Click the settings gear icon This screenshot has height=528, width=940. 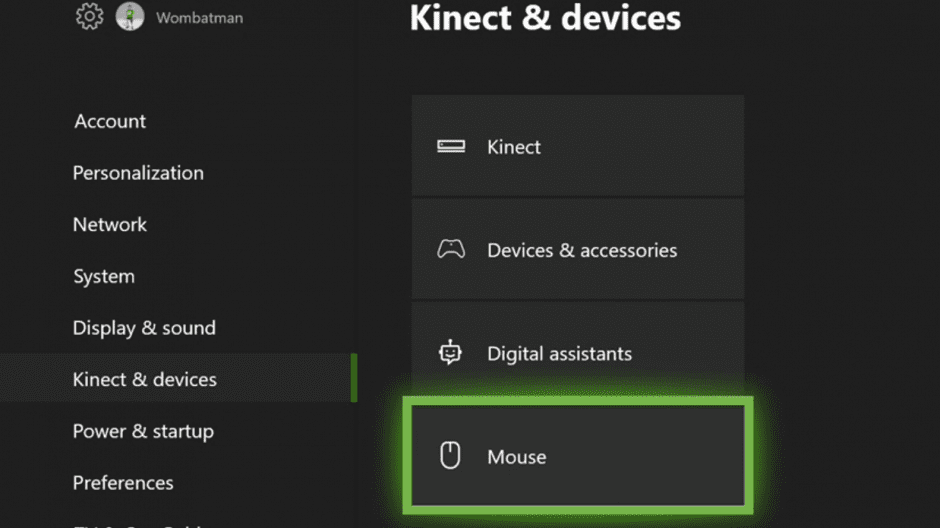pyautogui.click(x=89, y=17)
